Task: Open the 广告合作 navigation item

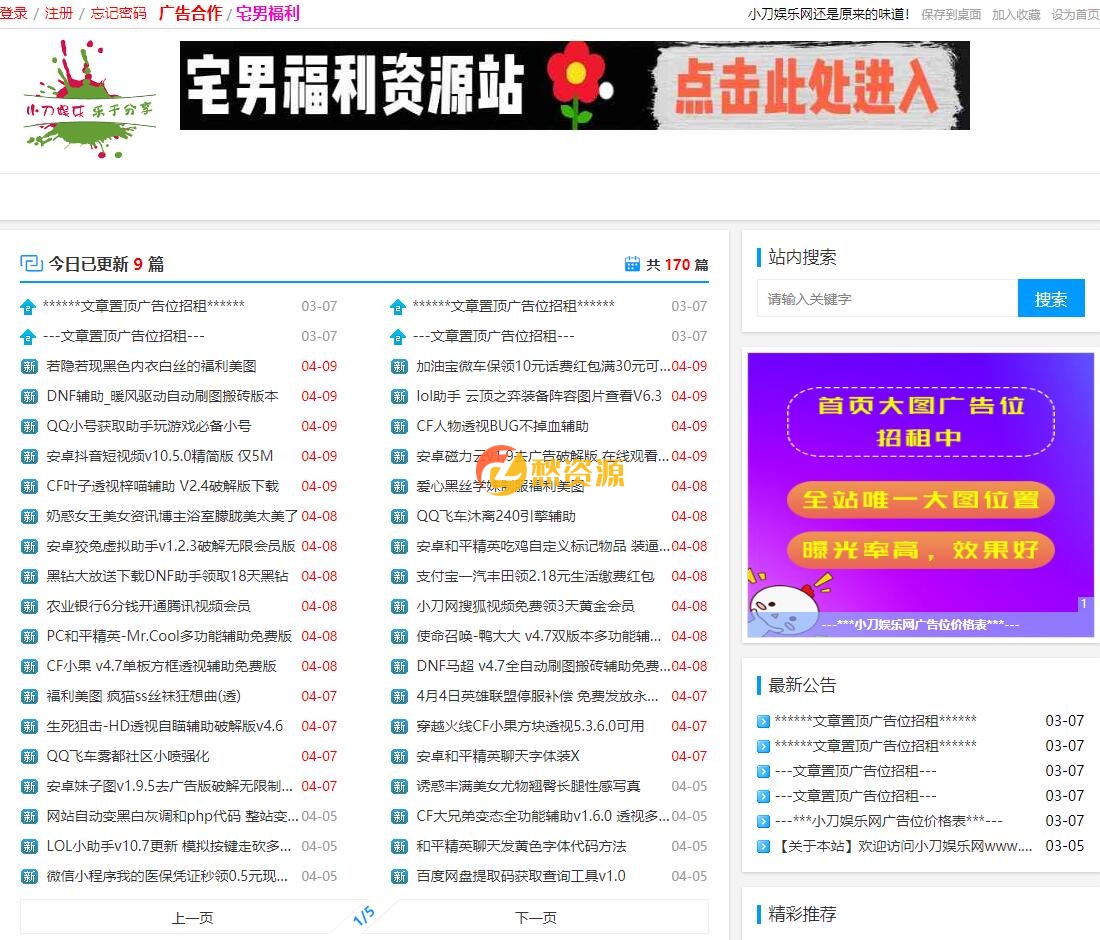Action: pos(194,15)
